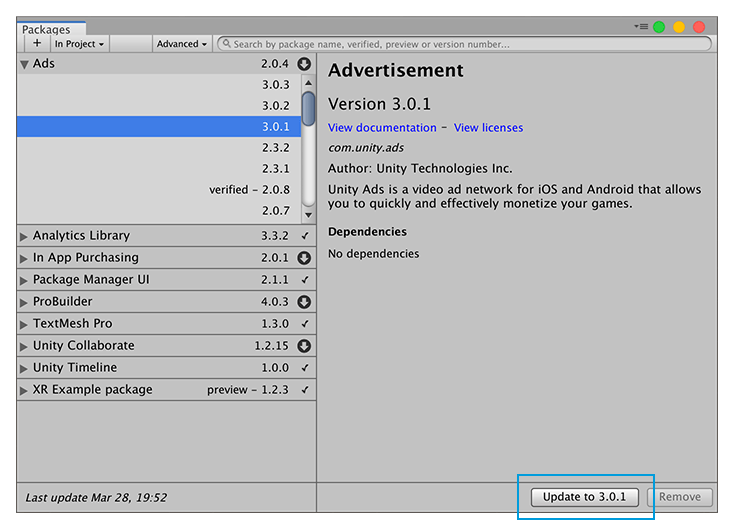
Task: Open the panel options menu icon
Action: coord(641,27)
